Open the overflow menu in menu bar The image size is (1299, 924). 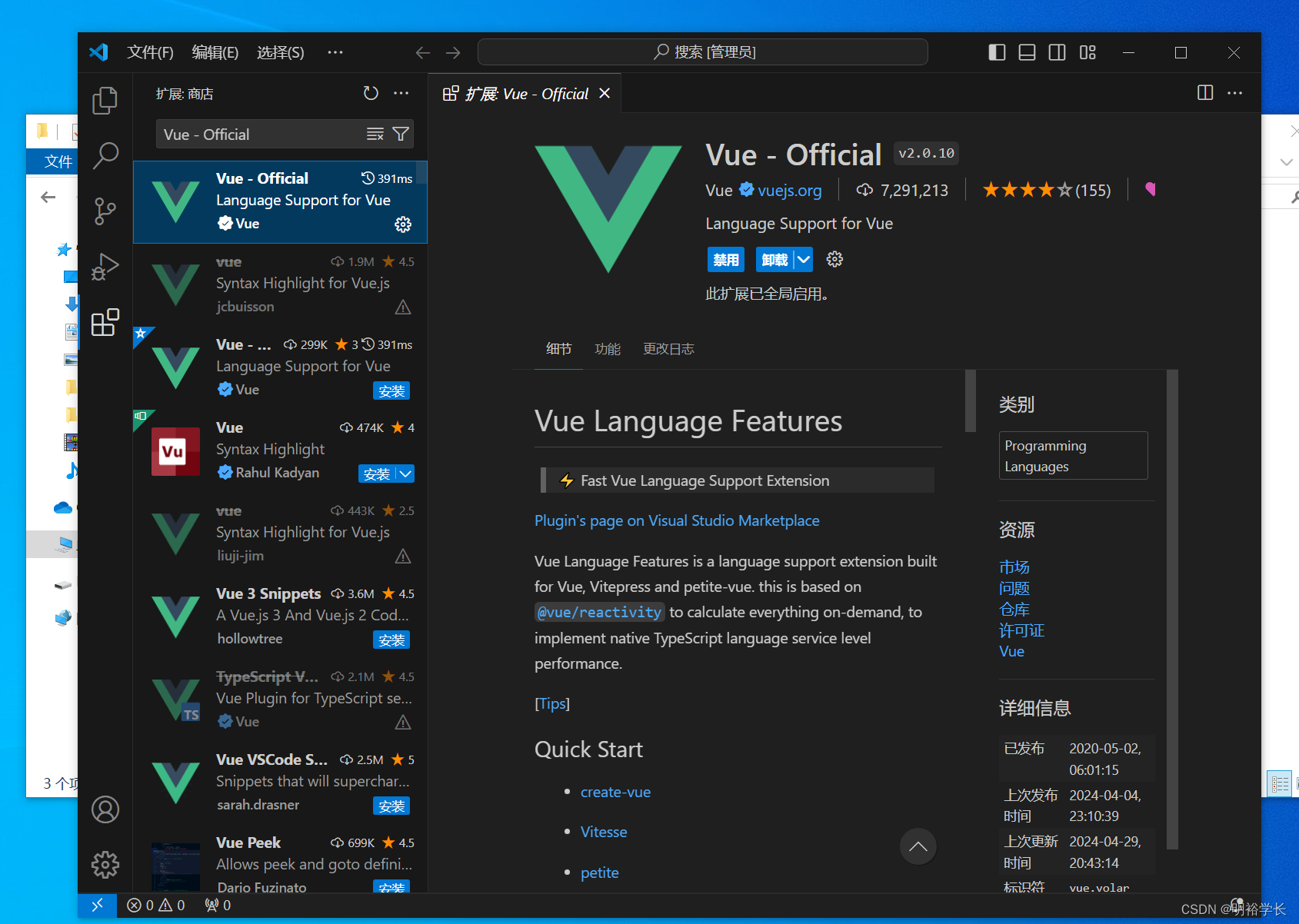(335, 52)
